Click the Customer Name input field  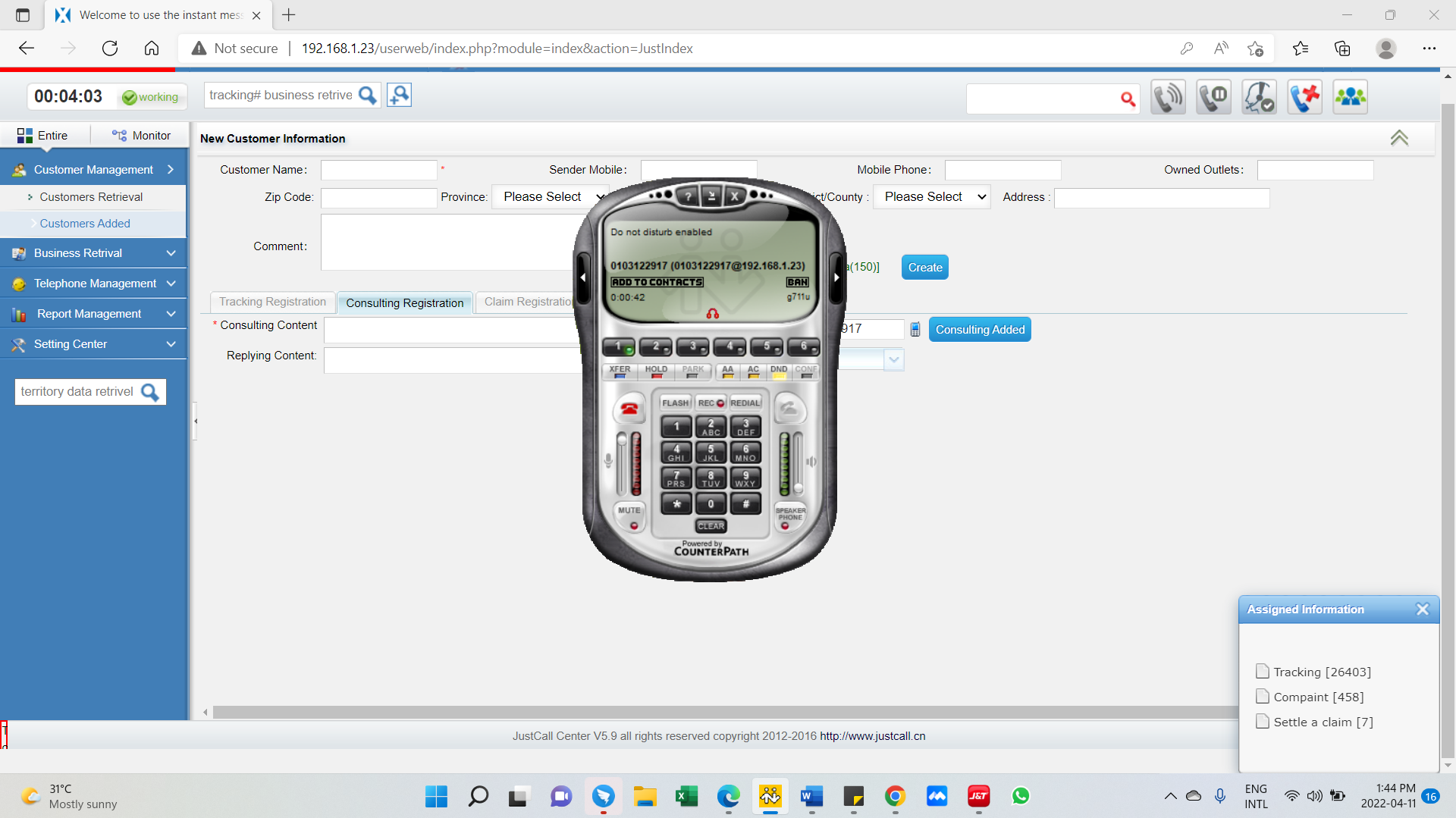(x=378, y=170)
